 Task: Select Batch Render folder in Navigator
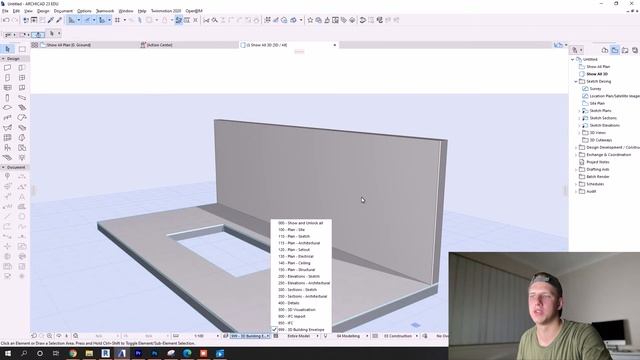coord(598,177)
